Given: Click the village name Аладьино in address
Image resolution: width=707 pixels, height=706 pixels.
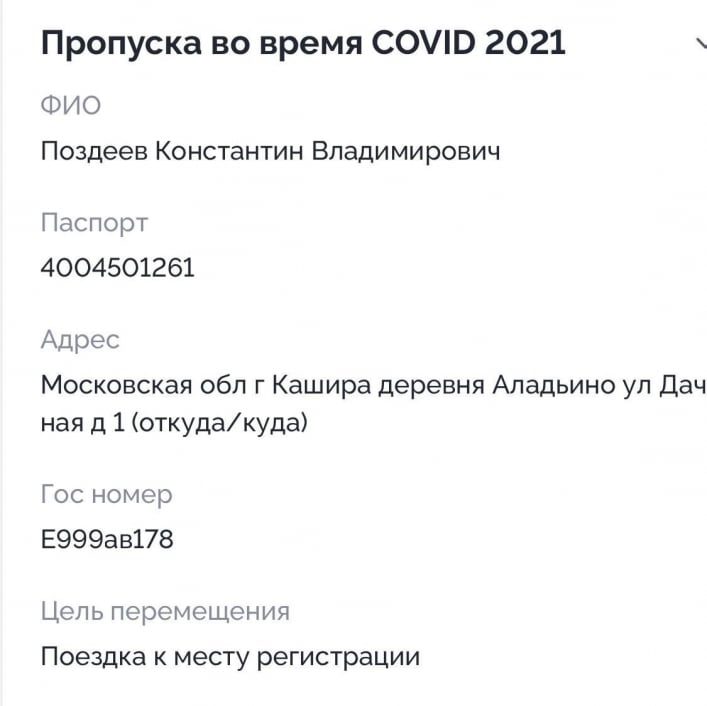Looking at the screenshot, I should tap(552, 385).
